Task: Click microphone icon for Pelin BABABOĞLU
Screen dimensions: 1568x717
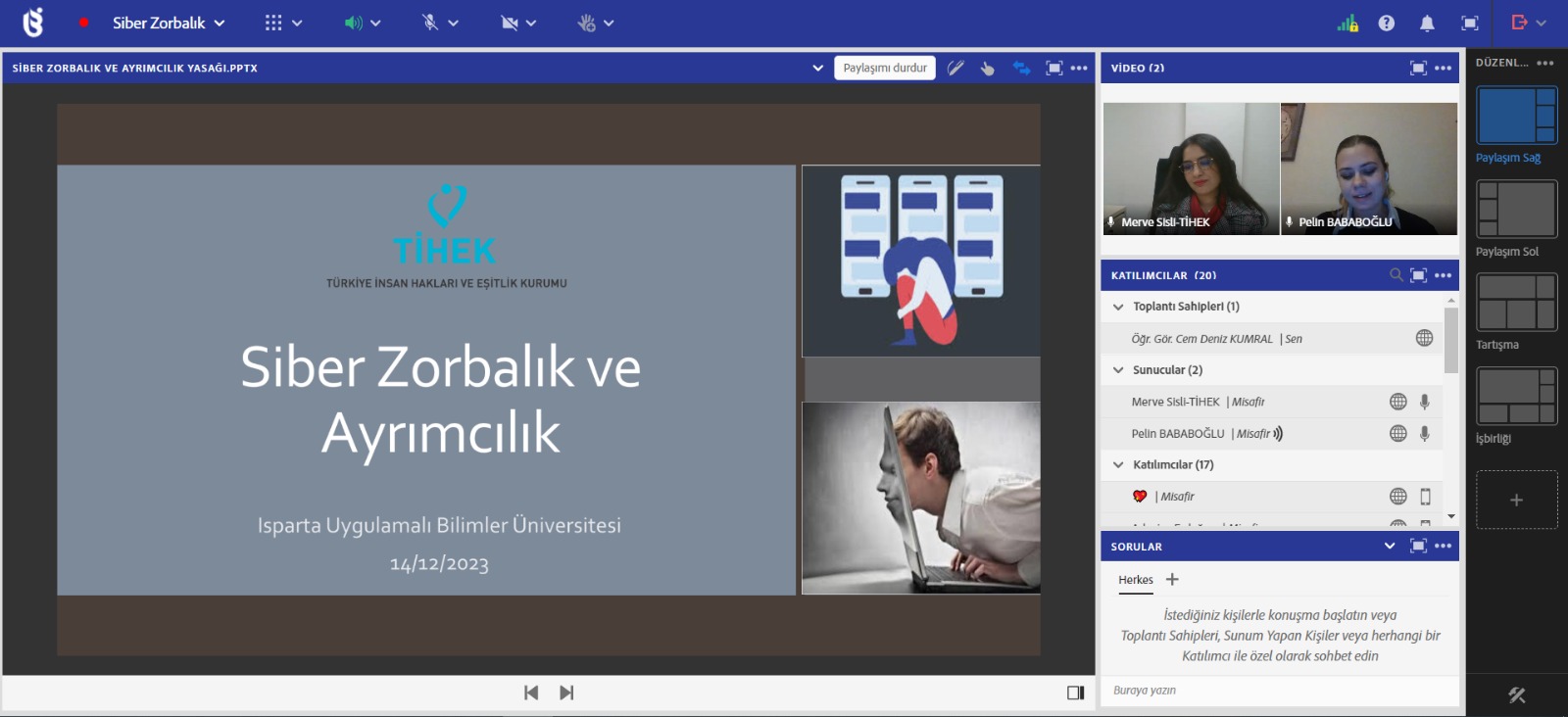Action: 1425,433
